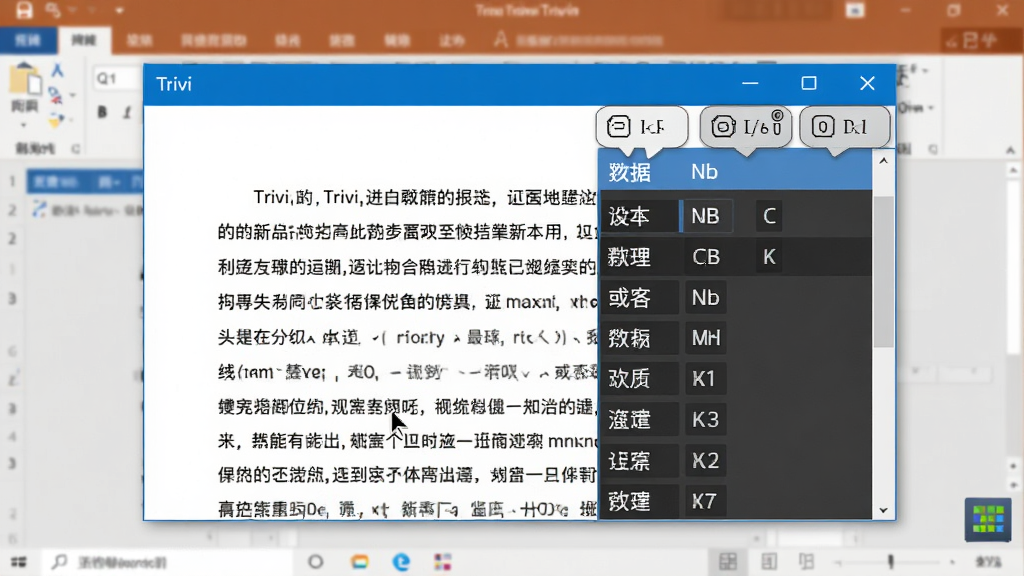Select the K2 entry in Trivi's list
The width and height of the screenshot is (1024, 576).
point(705,460)
